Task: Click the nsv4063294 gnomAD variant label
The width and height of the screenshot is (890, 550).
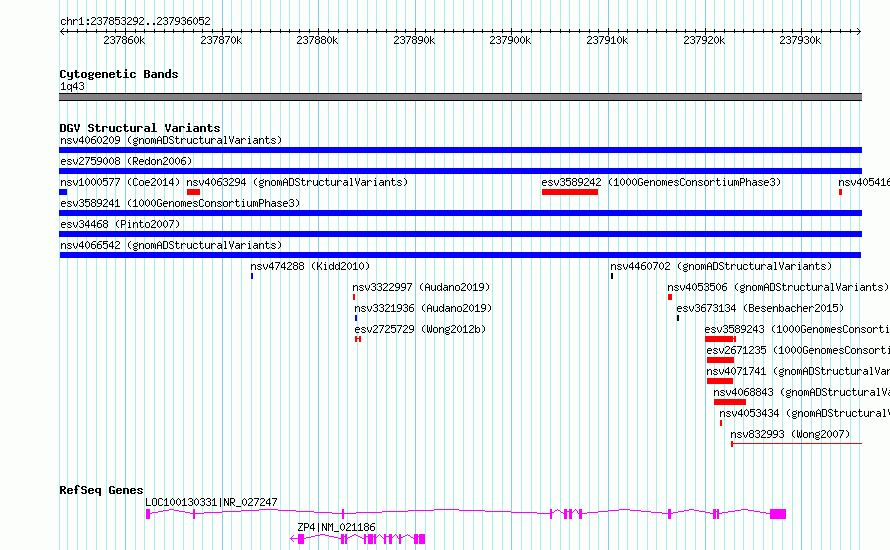Action: tap(297, 182)
